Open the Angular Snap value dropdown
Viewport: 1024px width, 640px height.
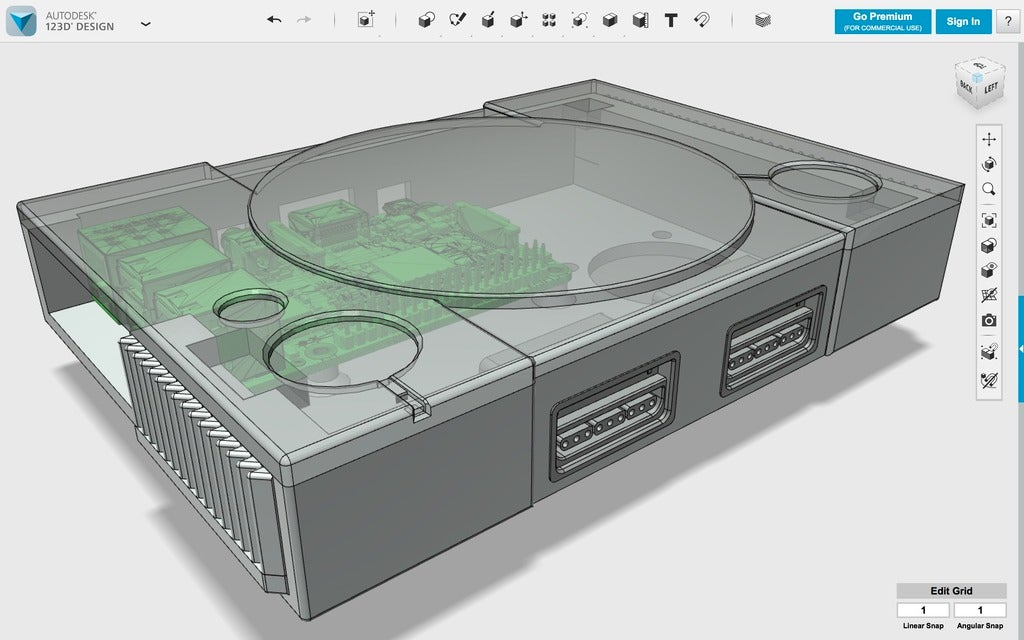(x=980, y=610)
